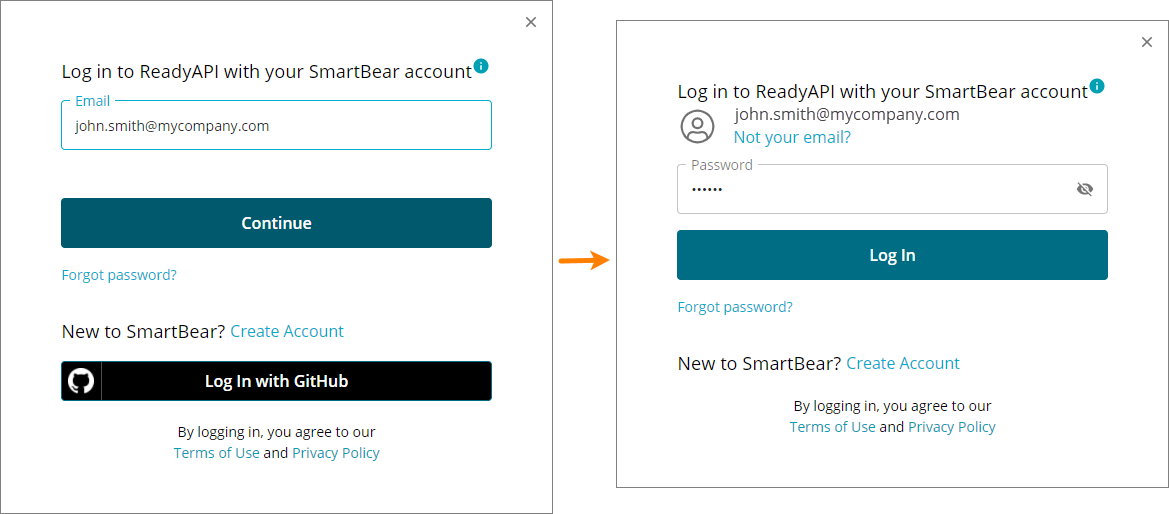Click Create Account link in right dialog
The image size is (1169, 514).
click(903, 363)
